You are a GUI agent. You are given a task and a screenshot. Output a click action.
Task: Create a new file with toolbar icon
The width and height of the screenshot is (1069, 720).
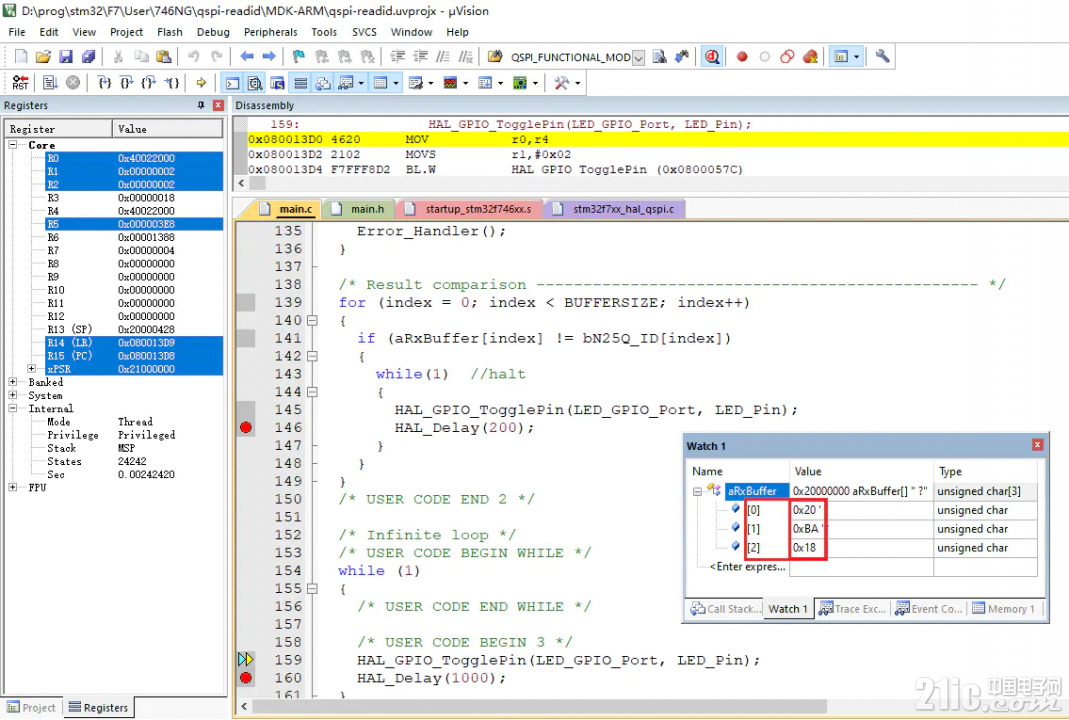21,57
